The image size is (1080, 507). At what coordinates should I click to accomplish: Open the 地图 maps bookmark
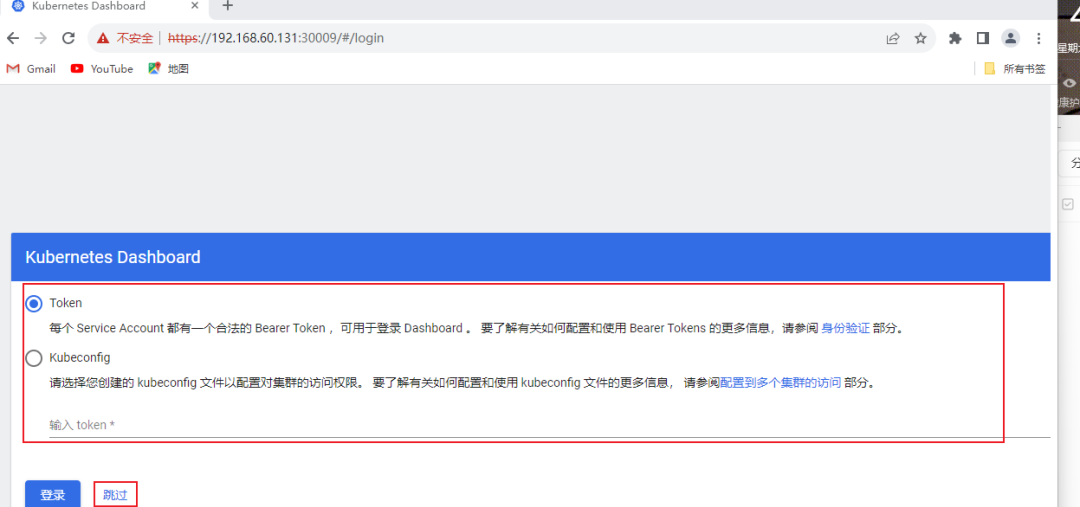169,69
